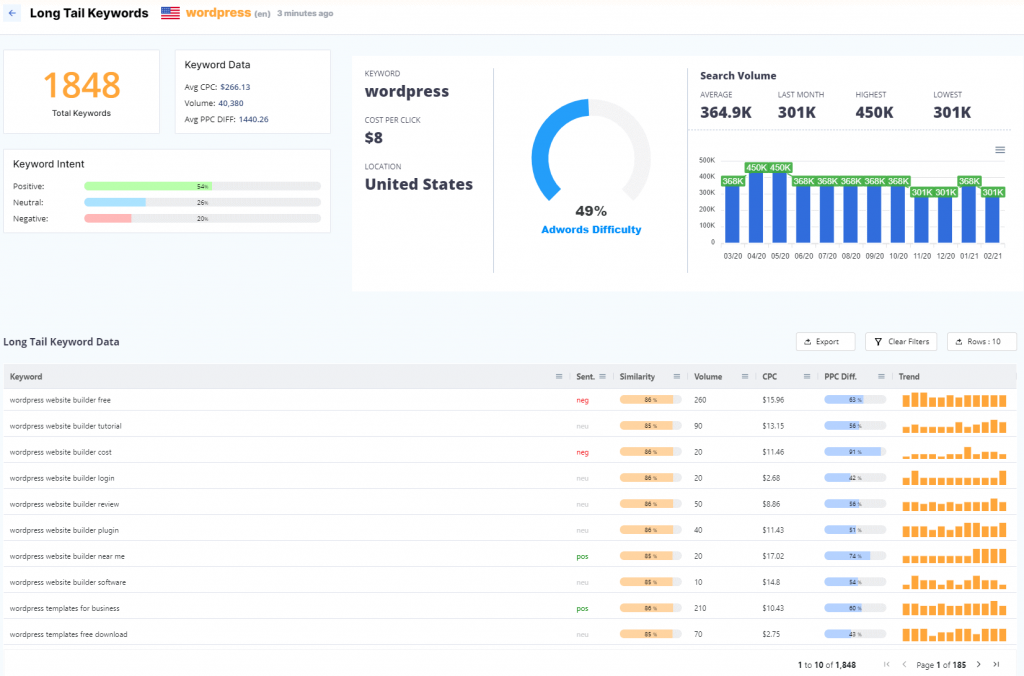Screen dimensions: 1024x676
Task: Select the 'wordpress website builder cost' row
Action: [509, 452]
